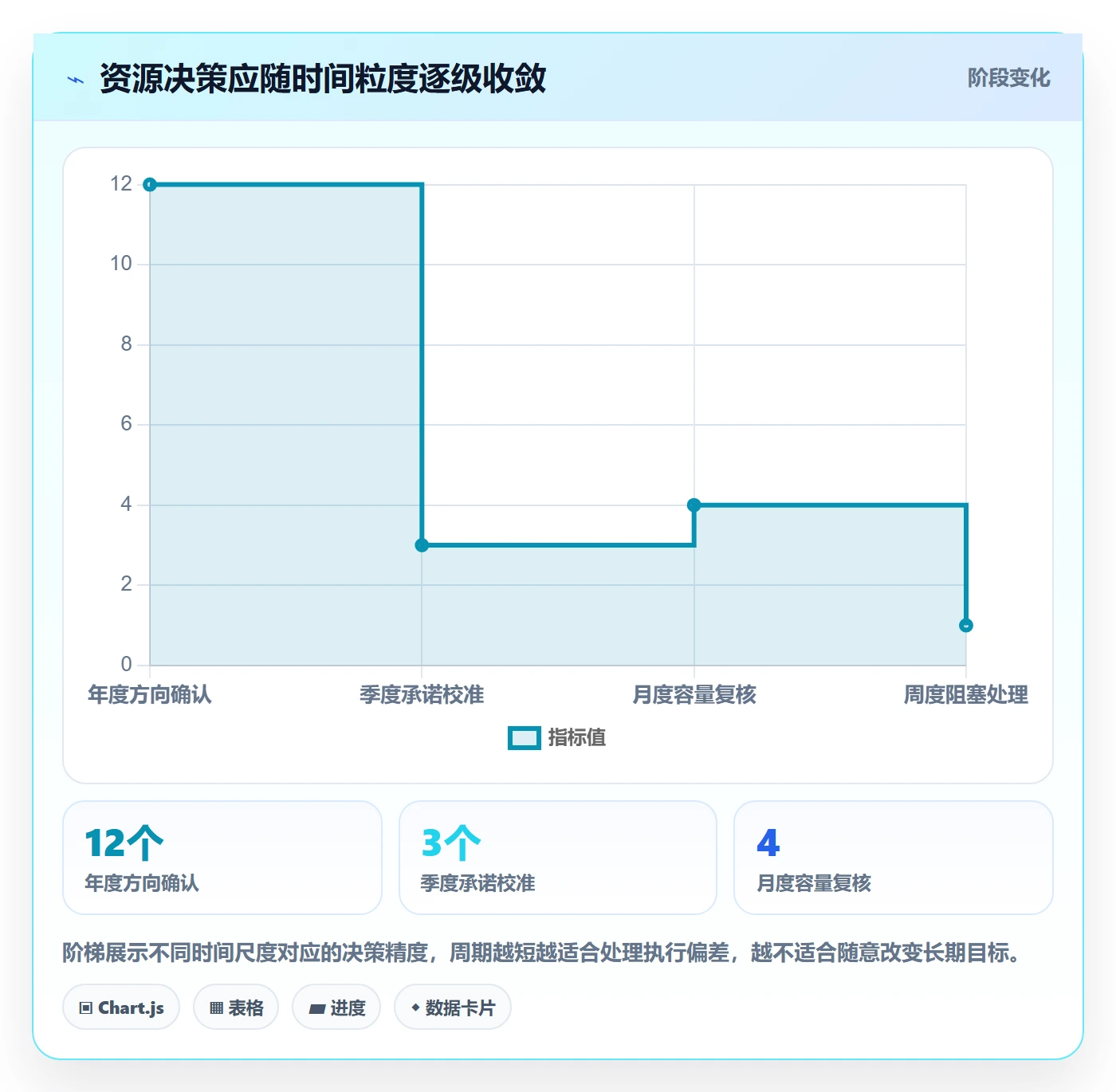Click the y-axis label 12

[x=121, y=184]
